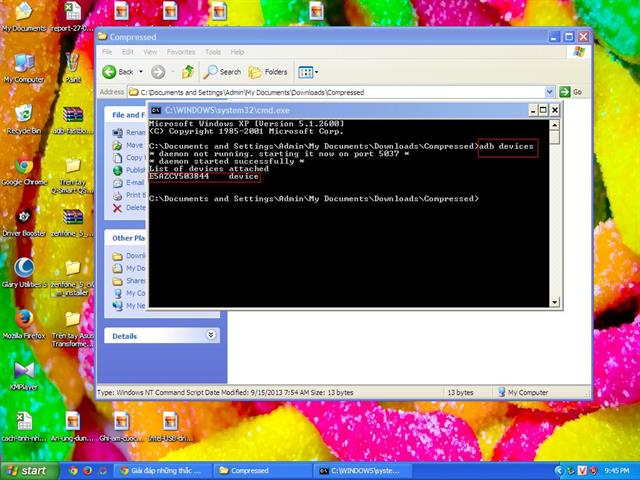This screenshot has height=480, width=640.
Task: Click the Go button beside address
Action: pos(571,92)
